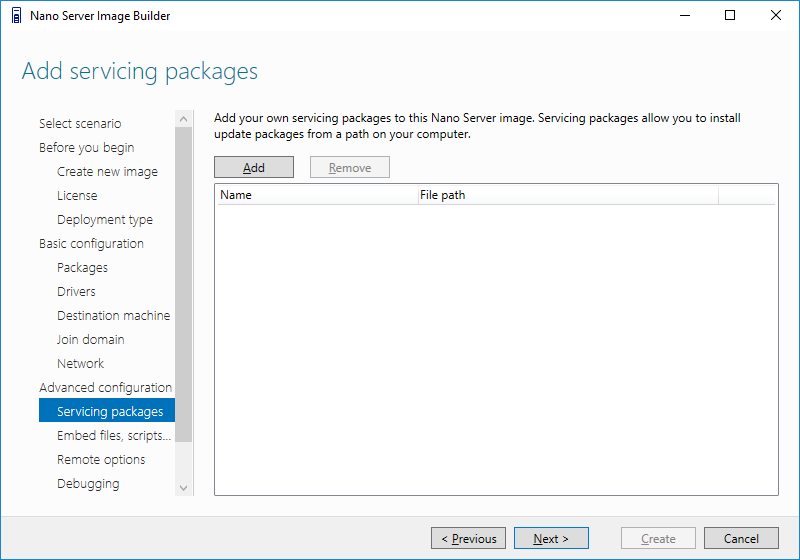Open the Create new image step
The width and height of the screenshot is (800, 560).
coord(107,171)
